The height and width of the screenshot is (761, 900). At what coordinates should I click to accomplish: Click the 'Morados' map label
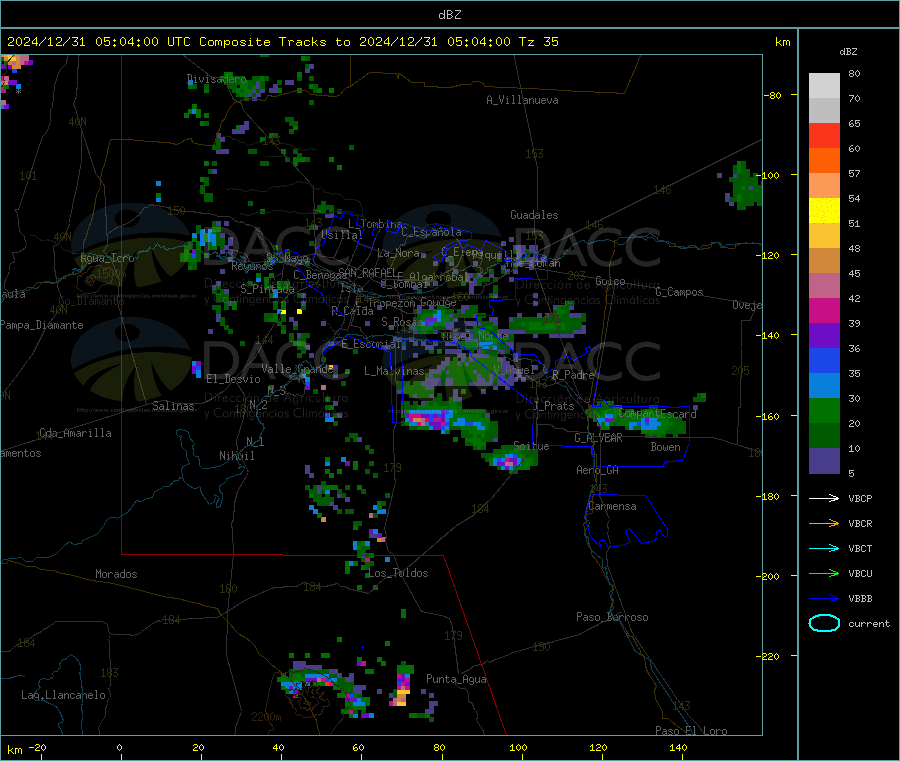[x=116, y=574]
